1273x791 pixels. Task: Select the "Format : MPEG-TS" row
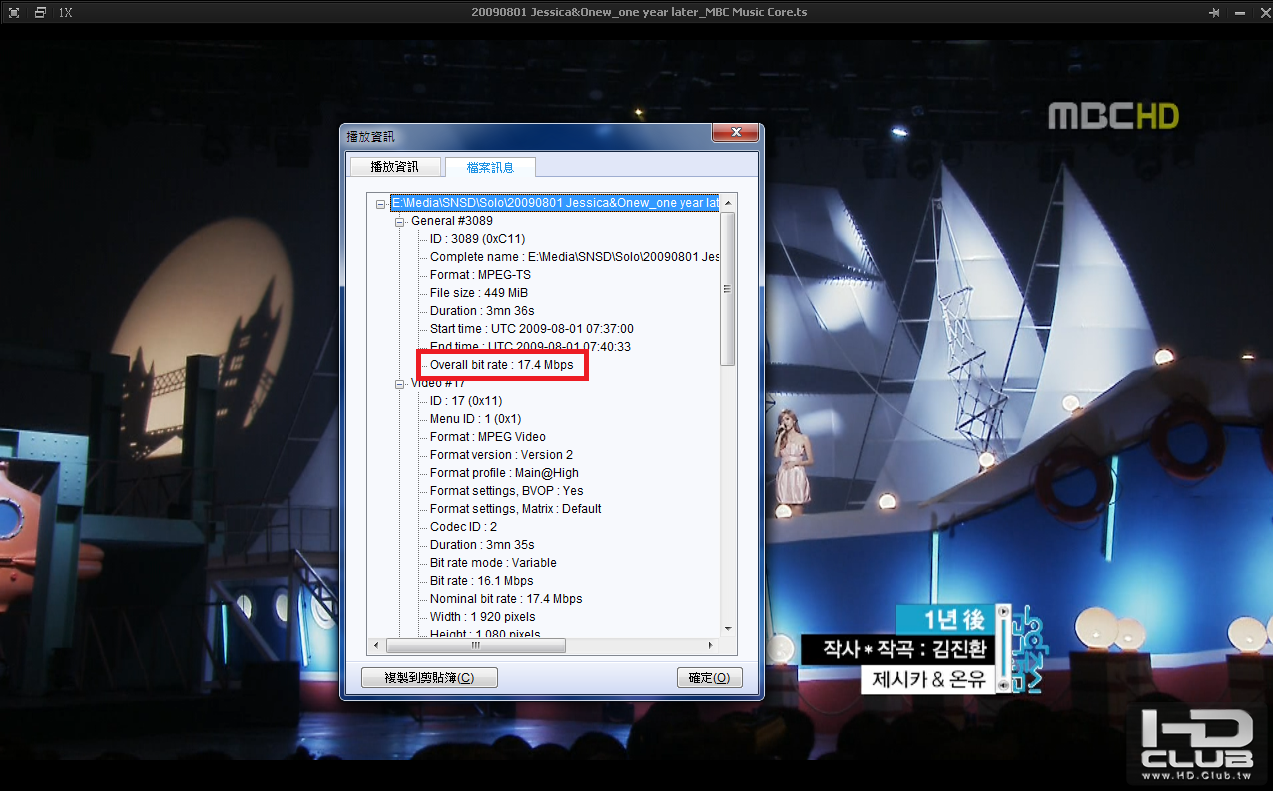click(x=480, y=275)
